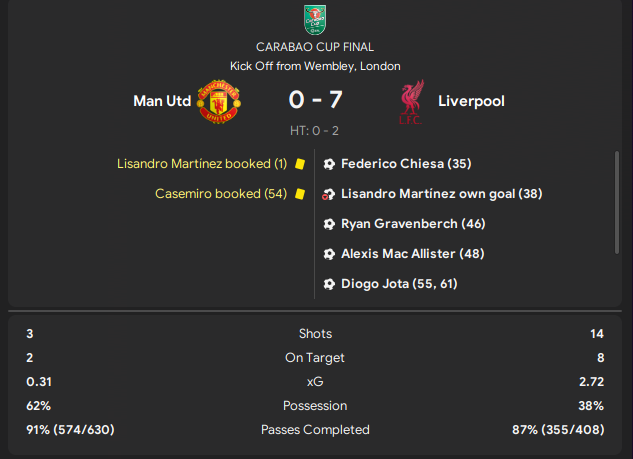Click the 0 - 7 final score
The width and height of the screenshot is (633, 459).
[316, 101]
